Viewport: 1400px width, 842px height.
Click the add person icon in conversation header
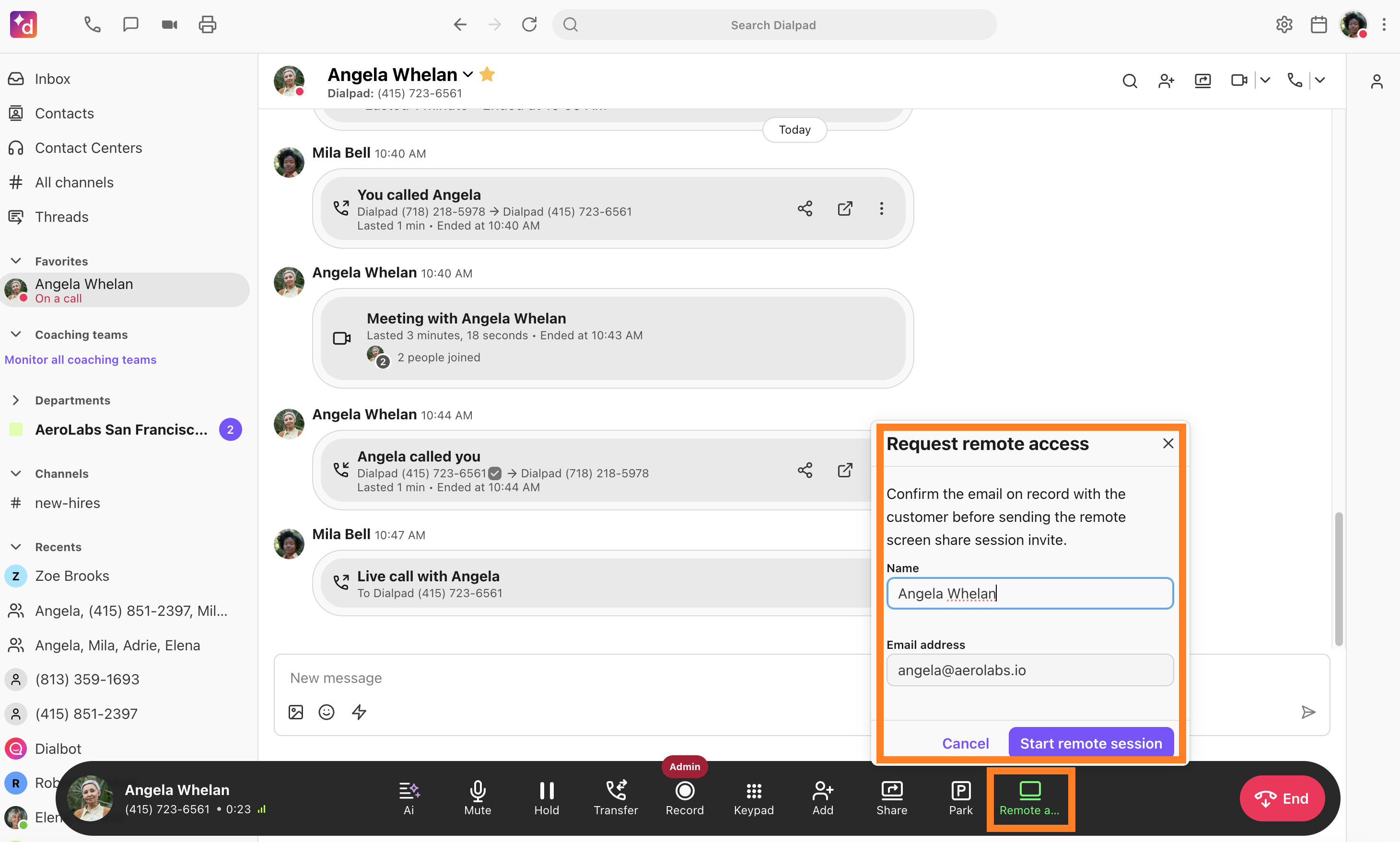pos(1166,81)
